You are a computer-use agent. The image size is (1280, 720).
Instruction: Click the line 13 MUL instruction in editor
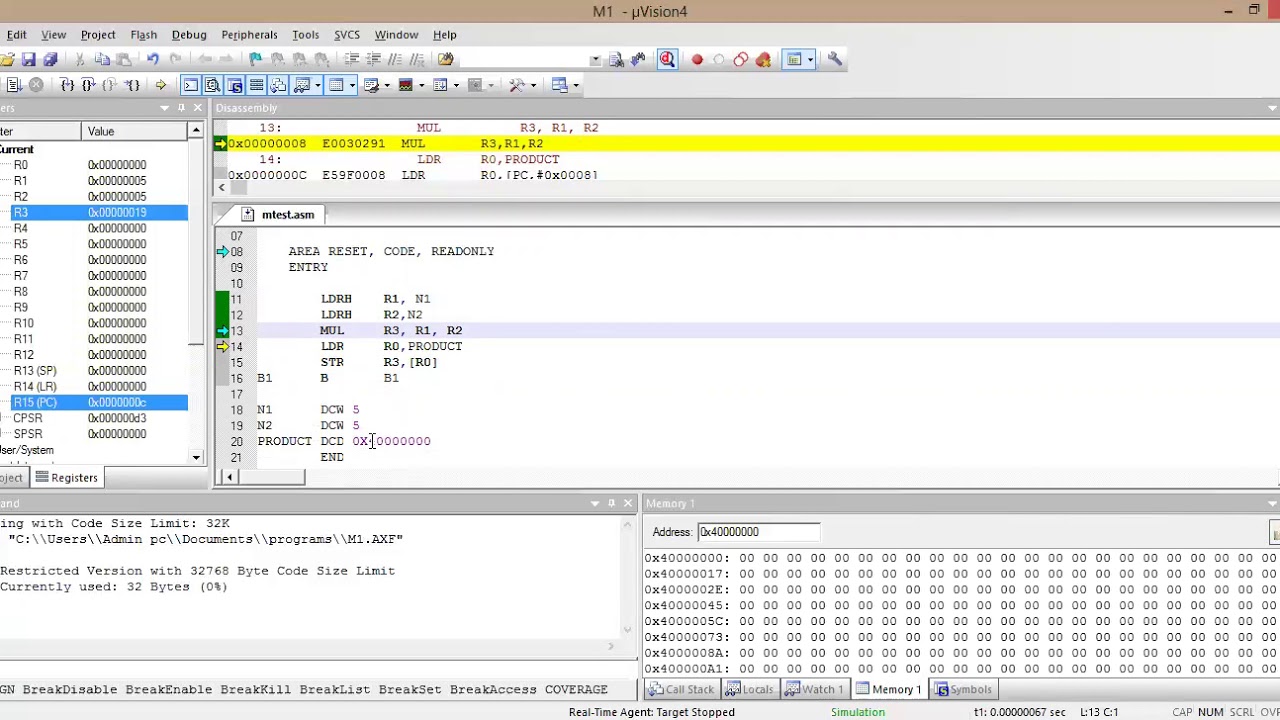(391, 330)
